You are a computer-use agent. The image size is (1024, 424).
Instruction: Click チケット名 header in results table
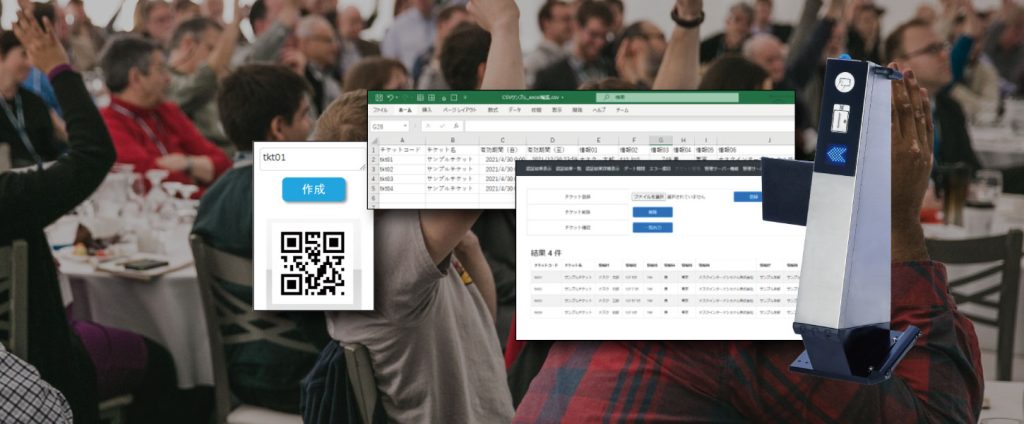coord(573,266)
